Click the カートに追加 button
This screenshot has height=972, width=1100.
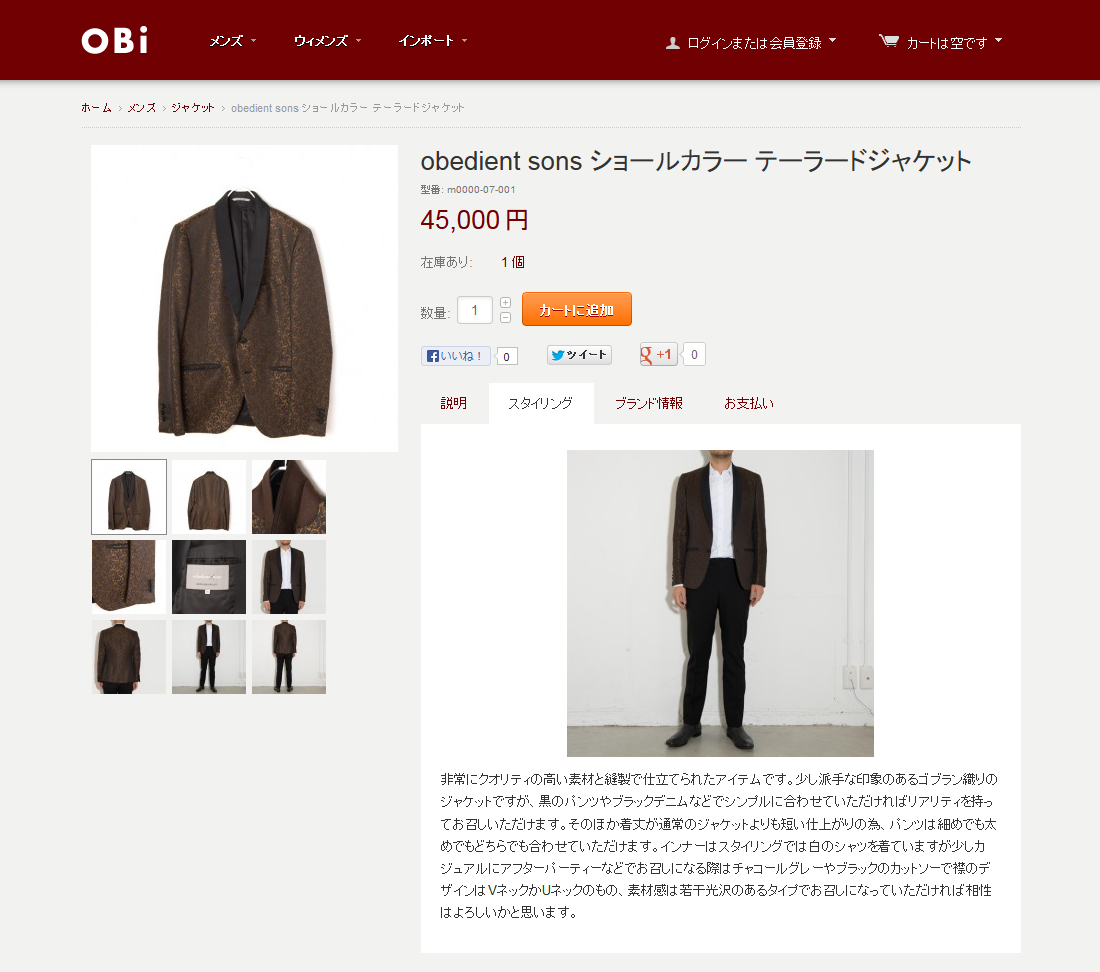click(x=577, y=309)
